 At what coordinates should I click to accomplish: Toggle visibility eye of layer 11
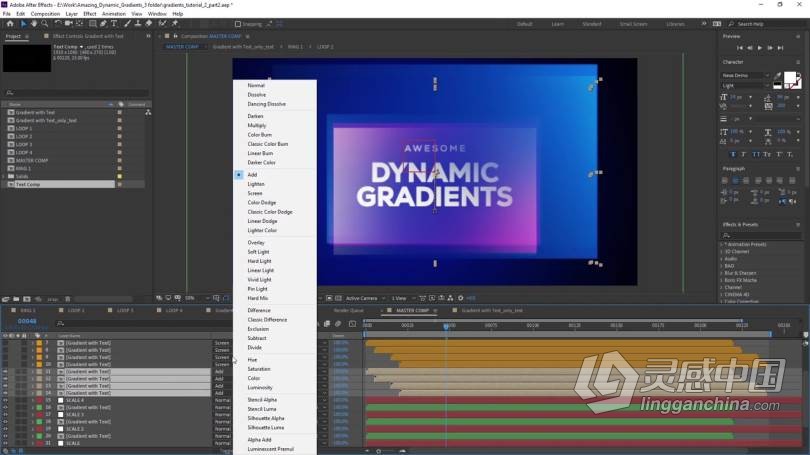point(5,372)
